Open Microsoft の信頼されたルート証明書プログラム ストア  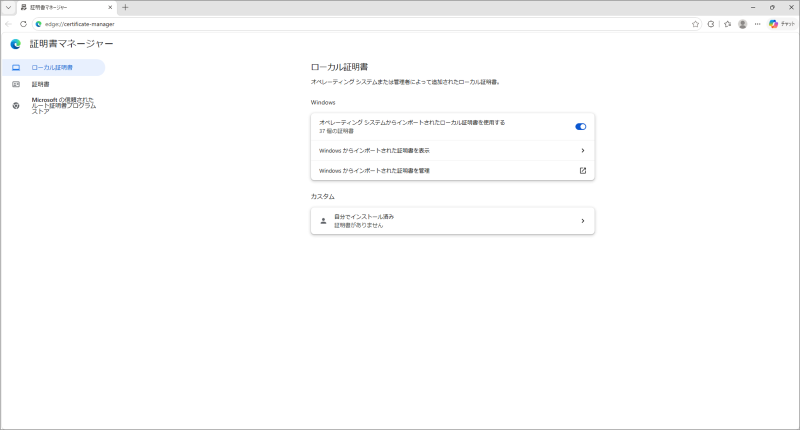coord(54,106)
